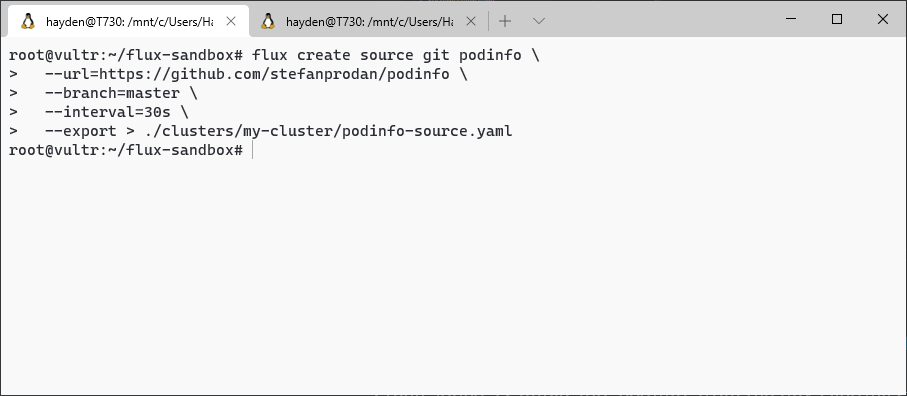Click the --branch=master line

click(x=121, y=94)
